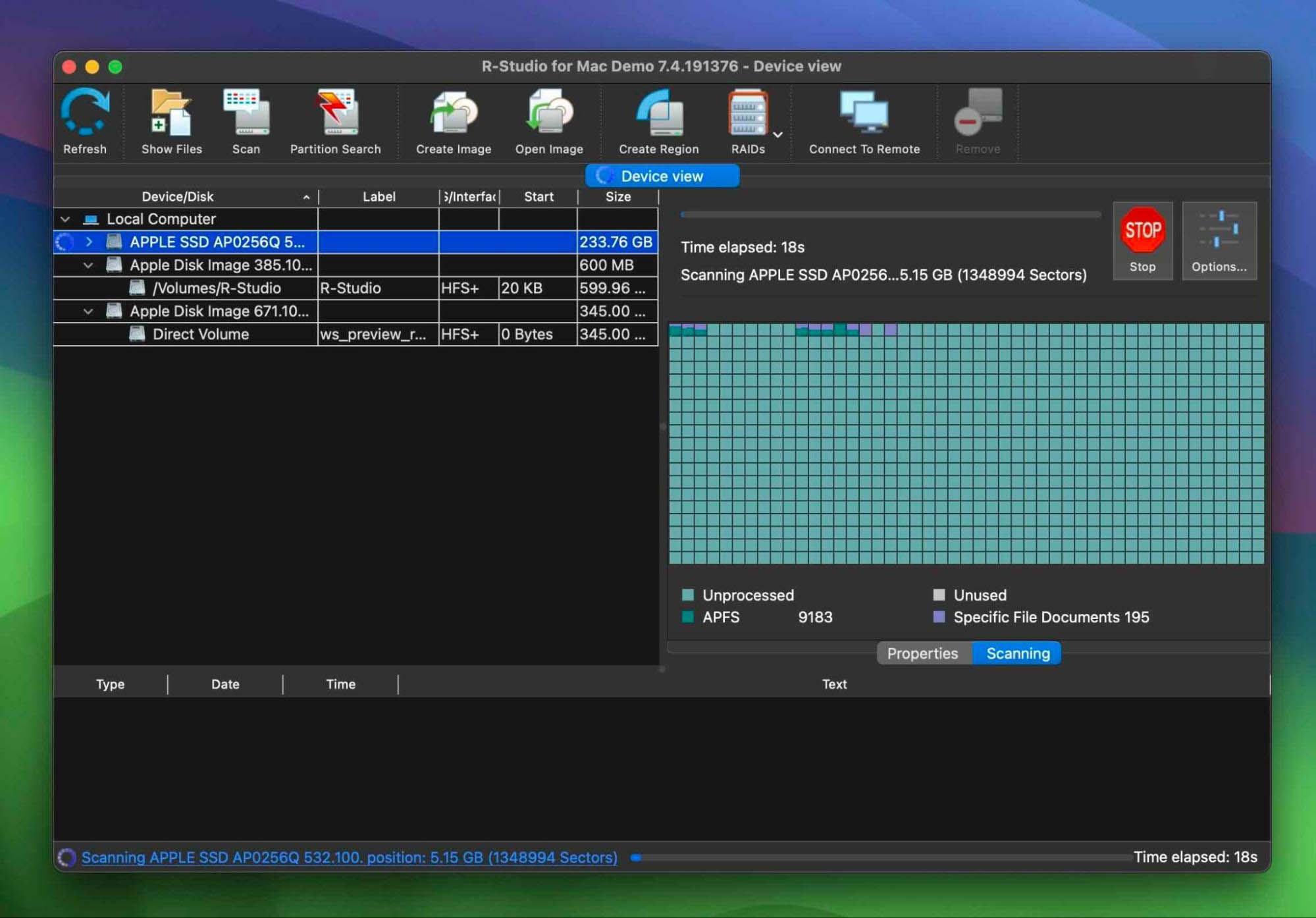Image resolution: width=1316 pixels, height=918 pixels.
Task: Click the scan progress bar at top
Action: click(x=891, y=215)
